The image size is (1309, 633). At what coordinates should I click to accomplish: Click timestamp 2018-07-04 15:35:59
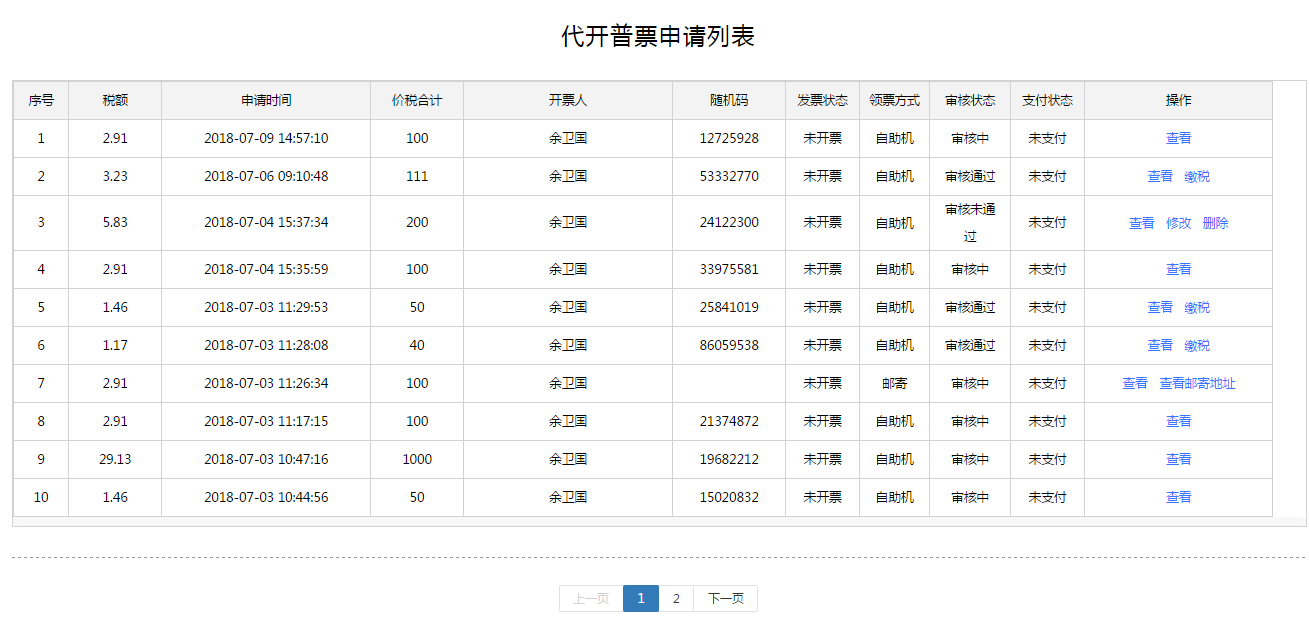(x=266, y=269)
